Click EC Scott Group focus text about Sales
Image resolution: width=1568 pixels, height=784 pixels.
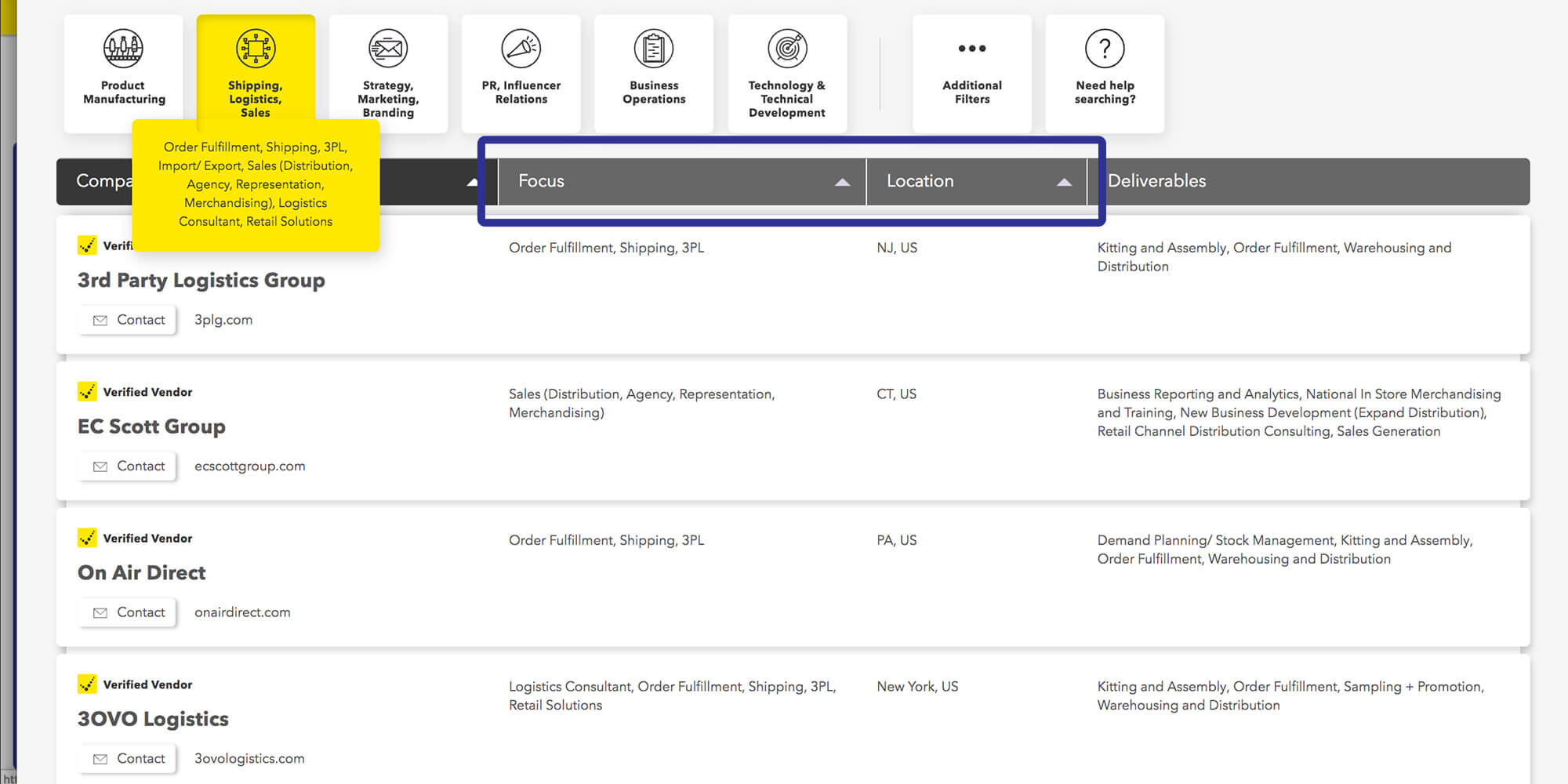[x=641, y=403]
